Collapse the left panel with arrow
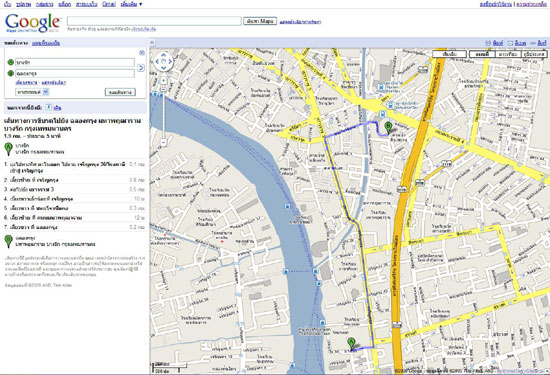The width and height of the screenshot is (550, 375). [152, 43]
